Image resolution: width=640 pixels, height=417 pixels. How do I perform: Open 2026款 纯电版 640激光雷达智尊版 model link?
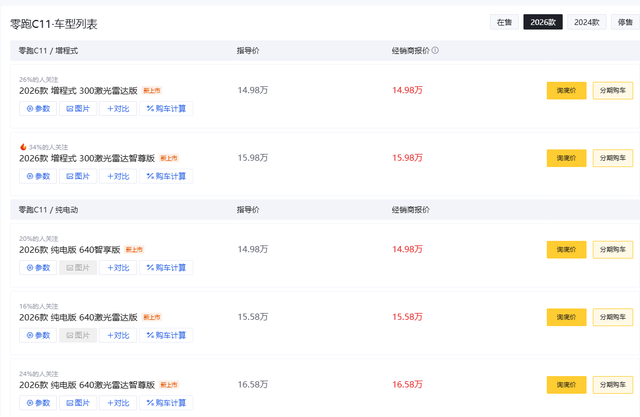pos(87,385)
